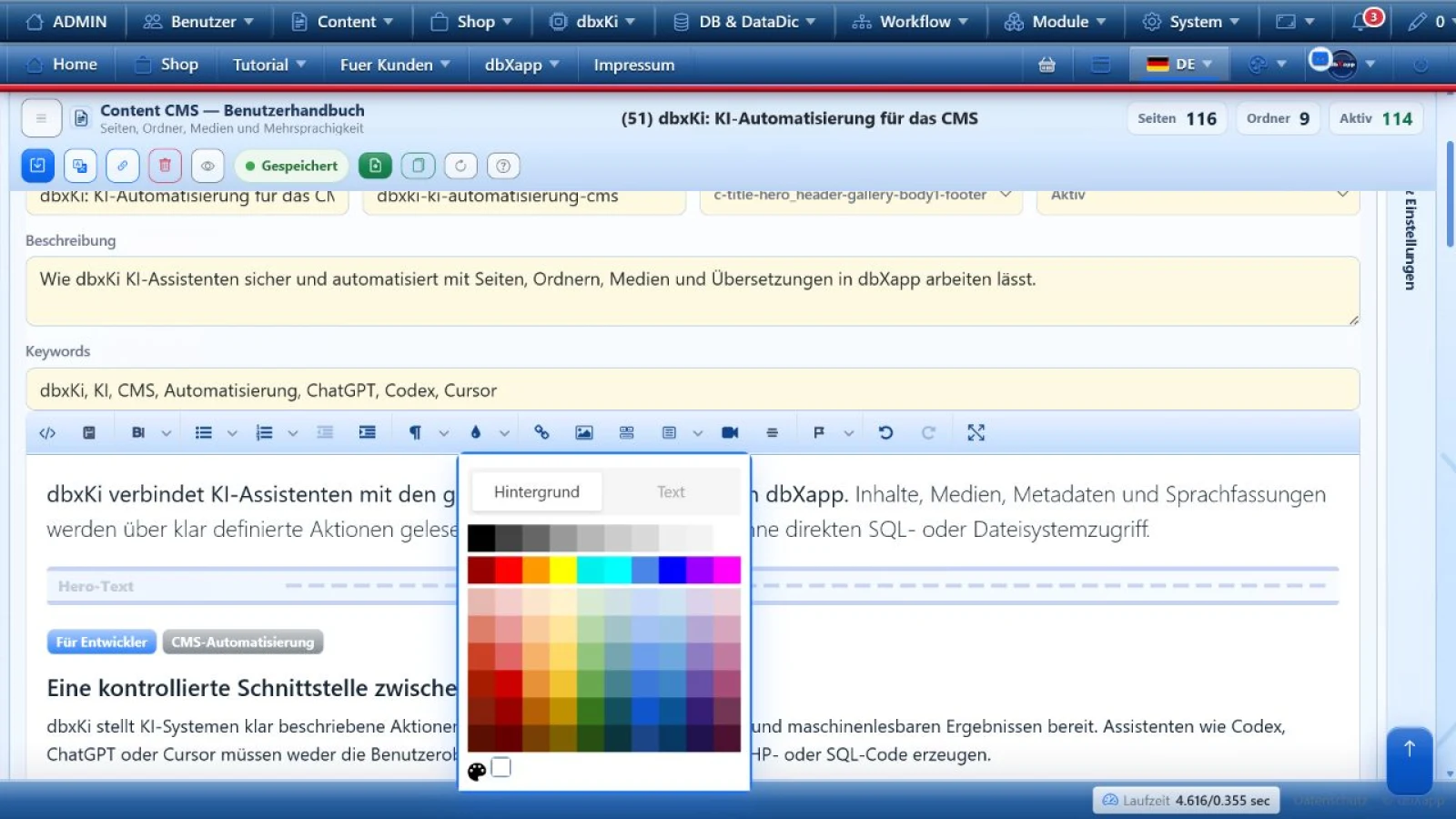The image size is (1456, 819).
Task: Switch to HTML source code view
Action: 47,433
